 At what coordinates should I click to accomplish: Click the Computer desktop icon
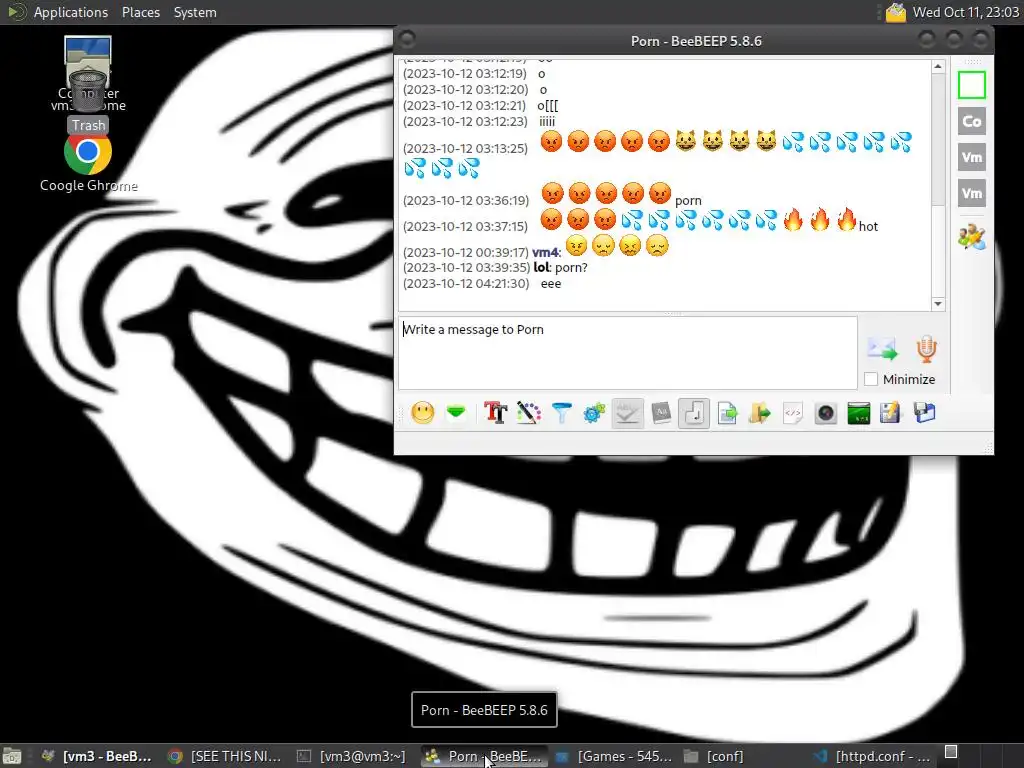click(88, 52)
